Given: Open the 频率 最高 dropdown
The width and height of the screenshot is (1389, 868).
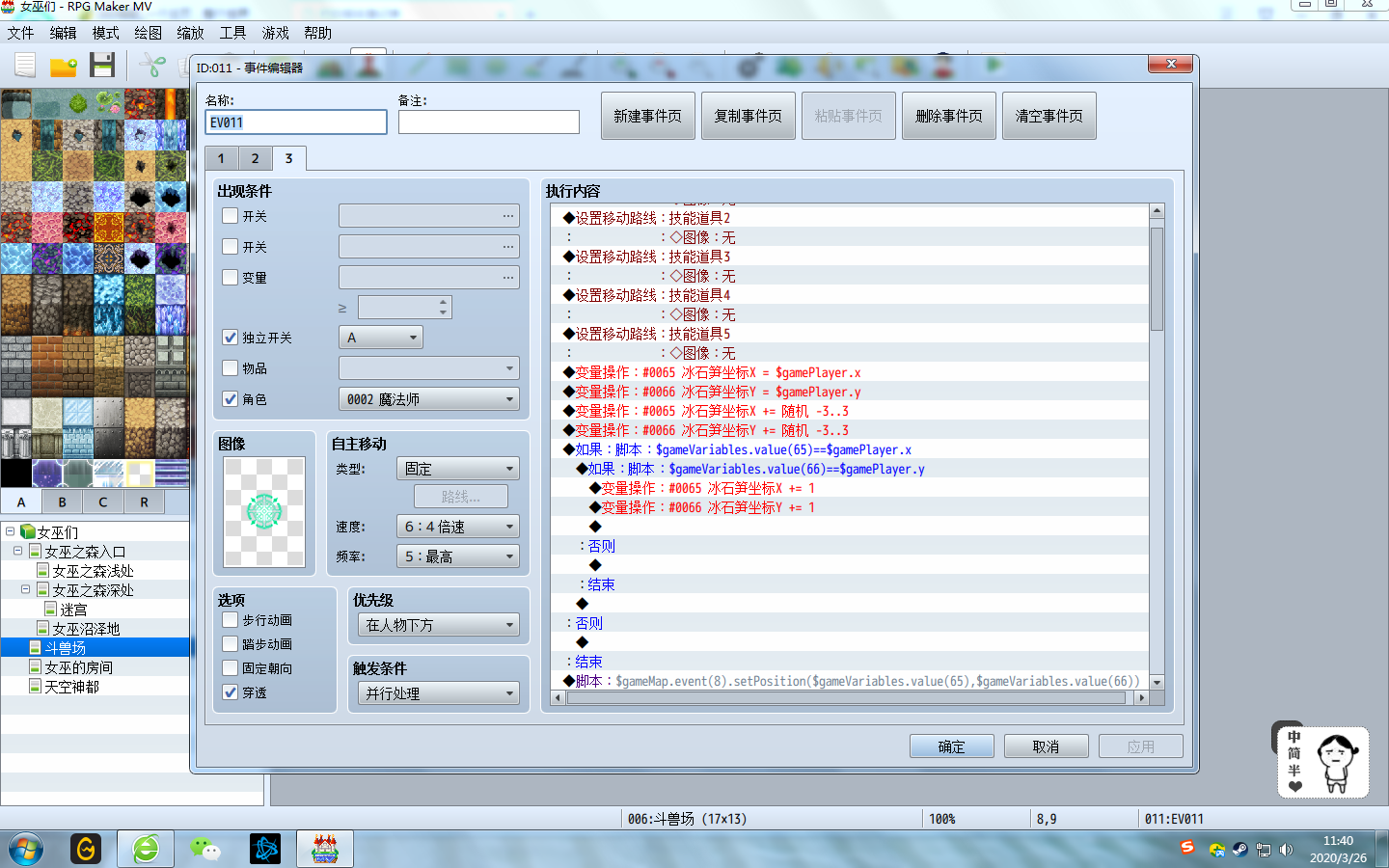Looking at the screenshot, I should coord(458,556).
